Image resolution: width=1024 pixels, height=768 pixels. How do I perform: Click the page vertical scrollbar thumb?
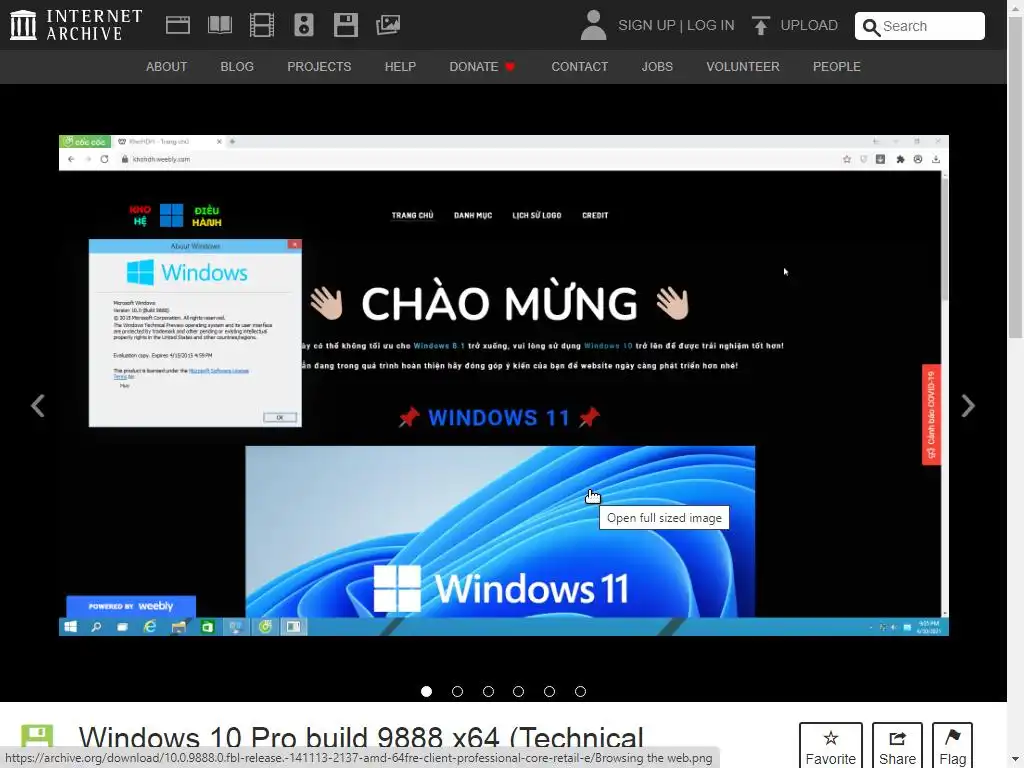1016,176
